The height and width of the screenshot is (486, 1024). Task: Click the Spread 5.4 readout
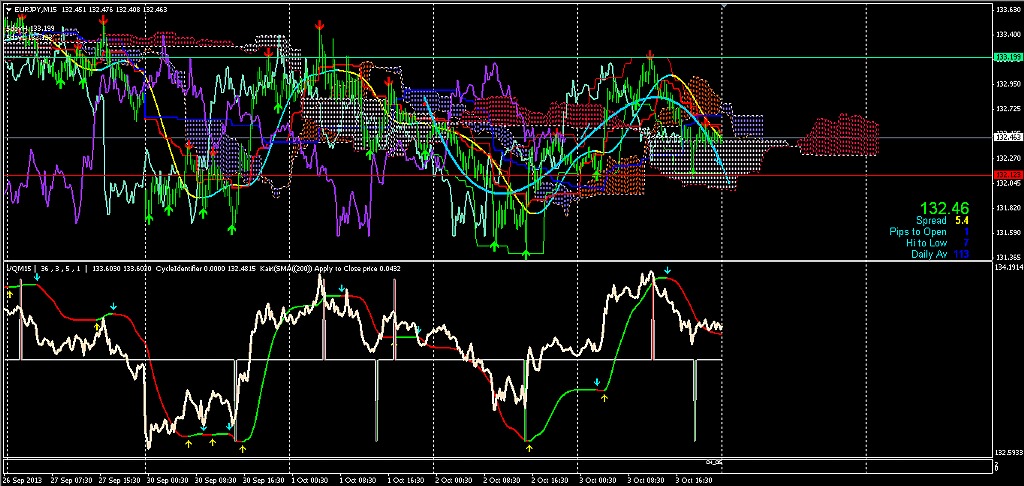click(942, 221)
